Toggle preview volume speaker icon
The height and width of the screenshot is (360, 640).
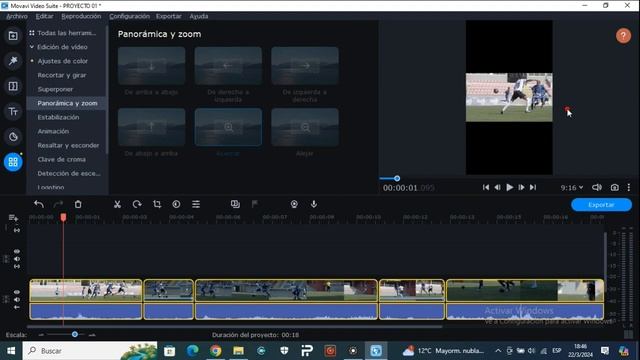coord(597,187)
